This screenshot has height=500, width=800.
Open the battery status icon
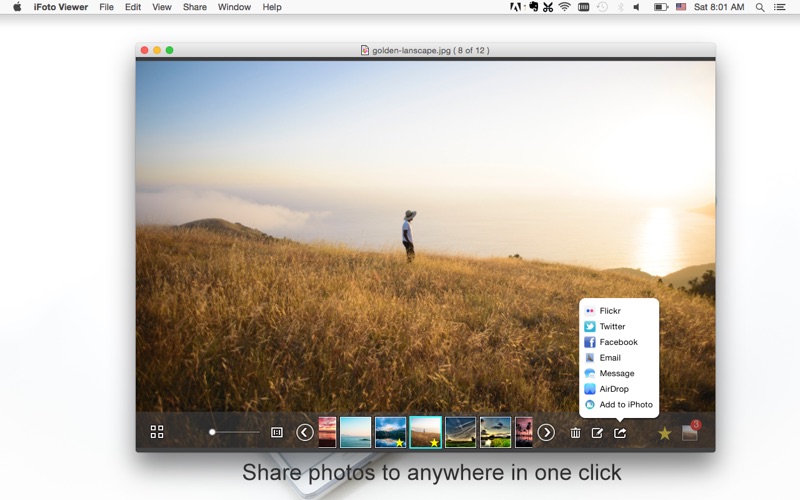coord(661,7)
